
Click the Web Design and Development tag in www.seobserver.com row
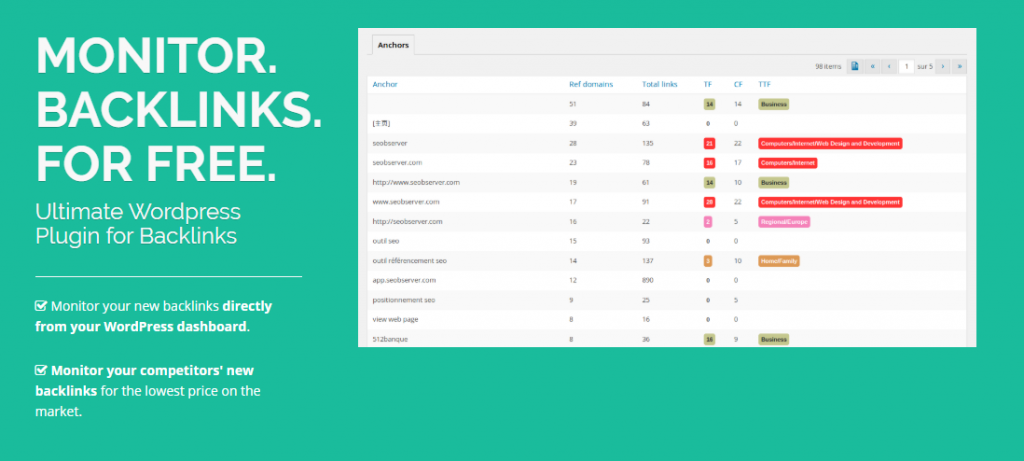click(829, 202)
